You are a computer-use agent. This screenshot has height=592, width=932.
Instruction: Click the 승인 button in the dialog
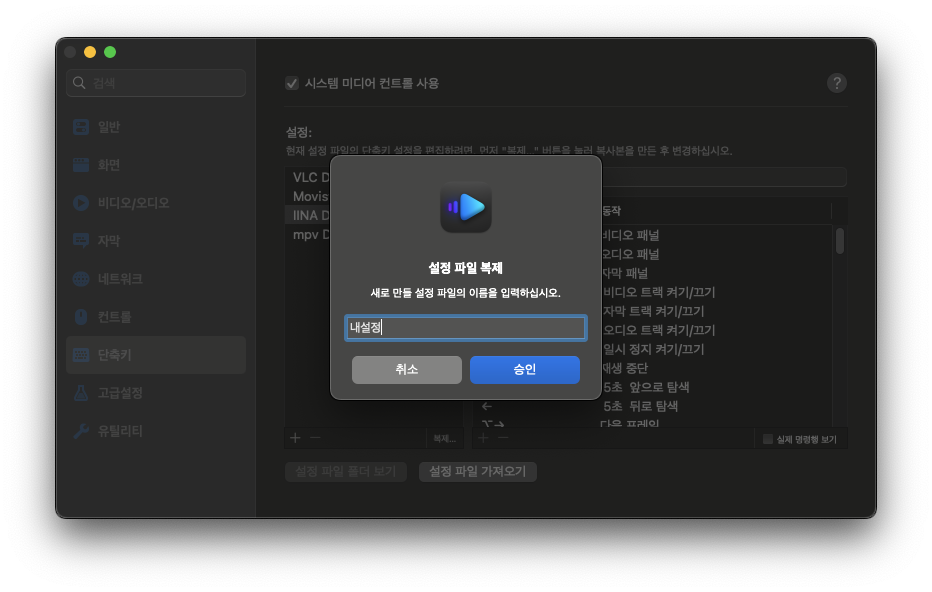click(x=524, y=370)
